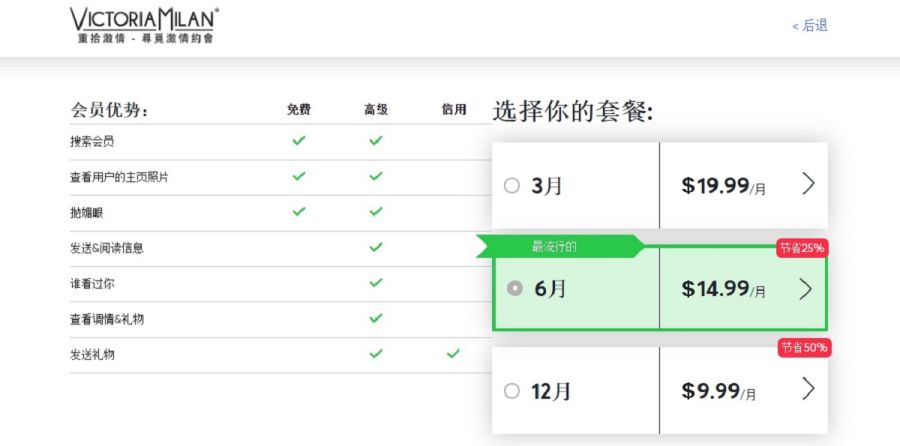Image resolution: width=900 pixels, height=446 pixels.
Task: Click premium checkmark for 谁看过你
Action: click(376, 283)
